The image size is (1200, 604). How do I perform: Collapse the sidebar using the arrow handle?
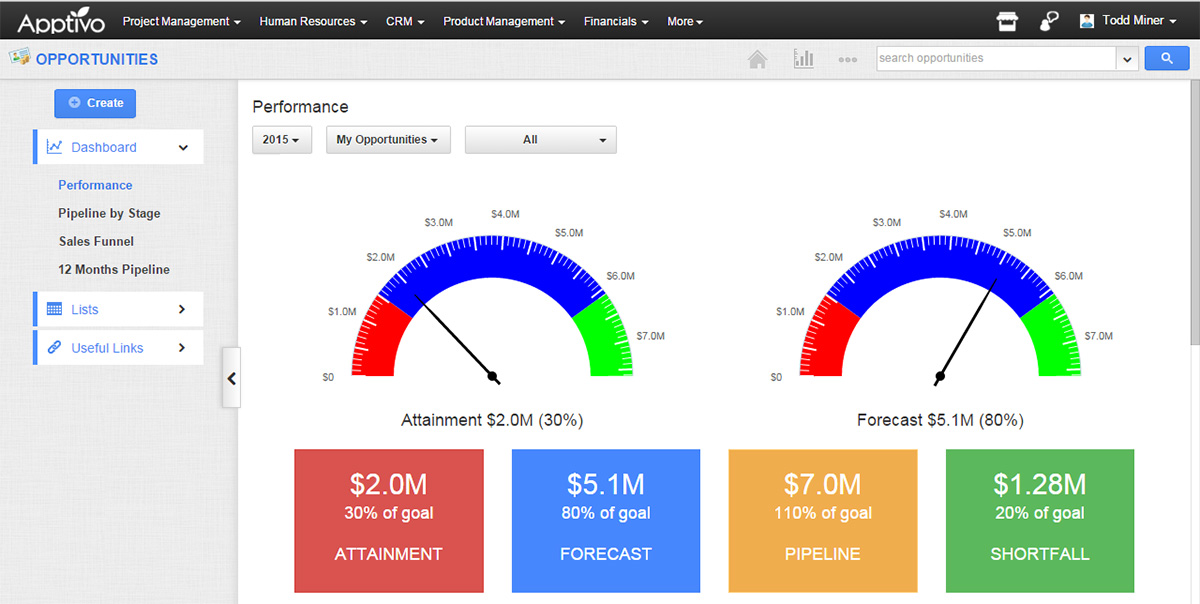(x=231, y=377)
